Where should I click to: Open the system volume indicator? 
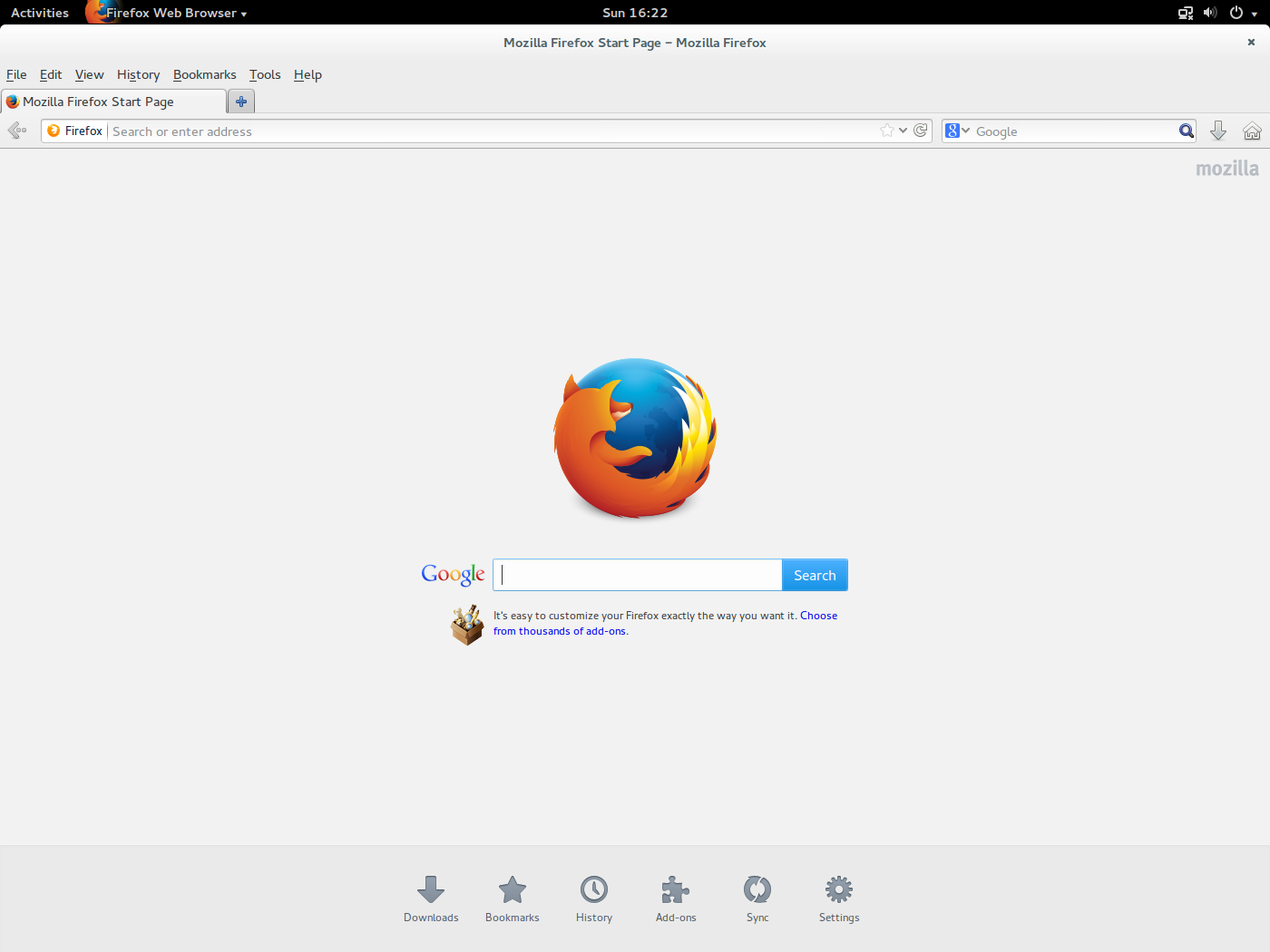click(x=1209, y=13)
